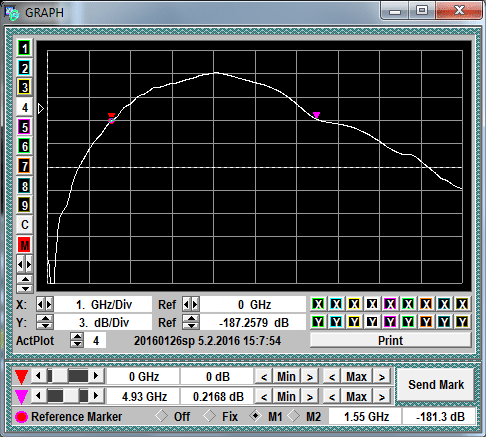
Task: Click next-max arrow on red marker row
Action: coord(382,377)
